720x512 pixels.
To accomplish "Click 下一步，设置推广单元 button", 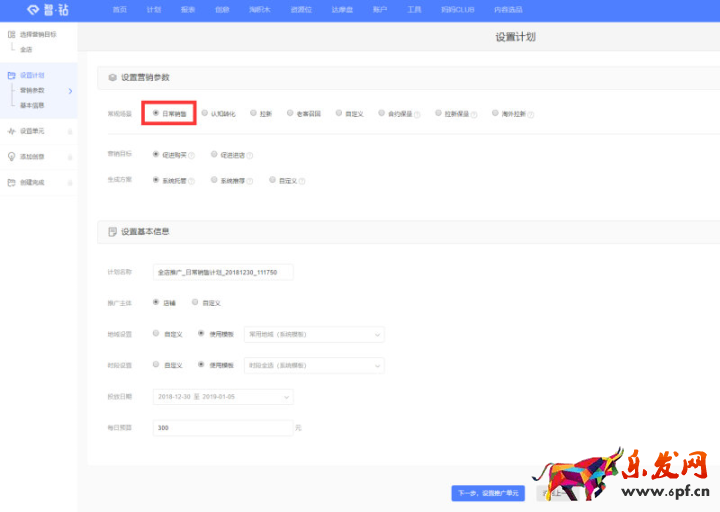I will pyautogui.click(x=487, y=493).
